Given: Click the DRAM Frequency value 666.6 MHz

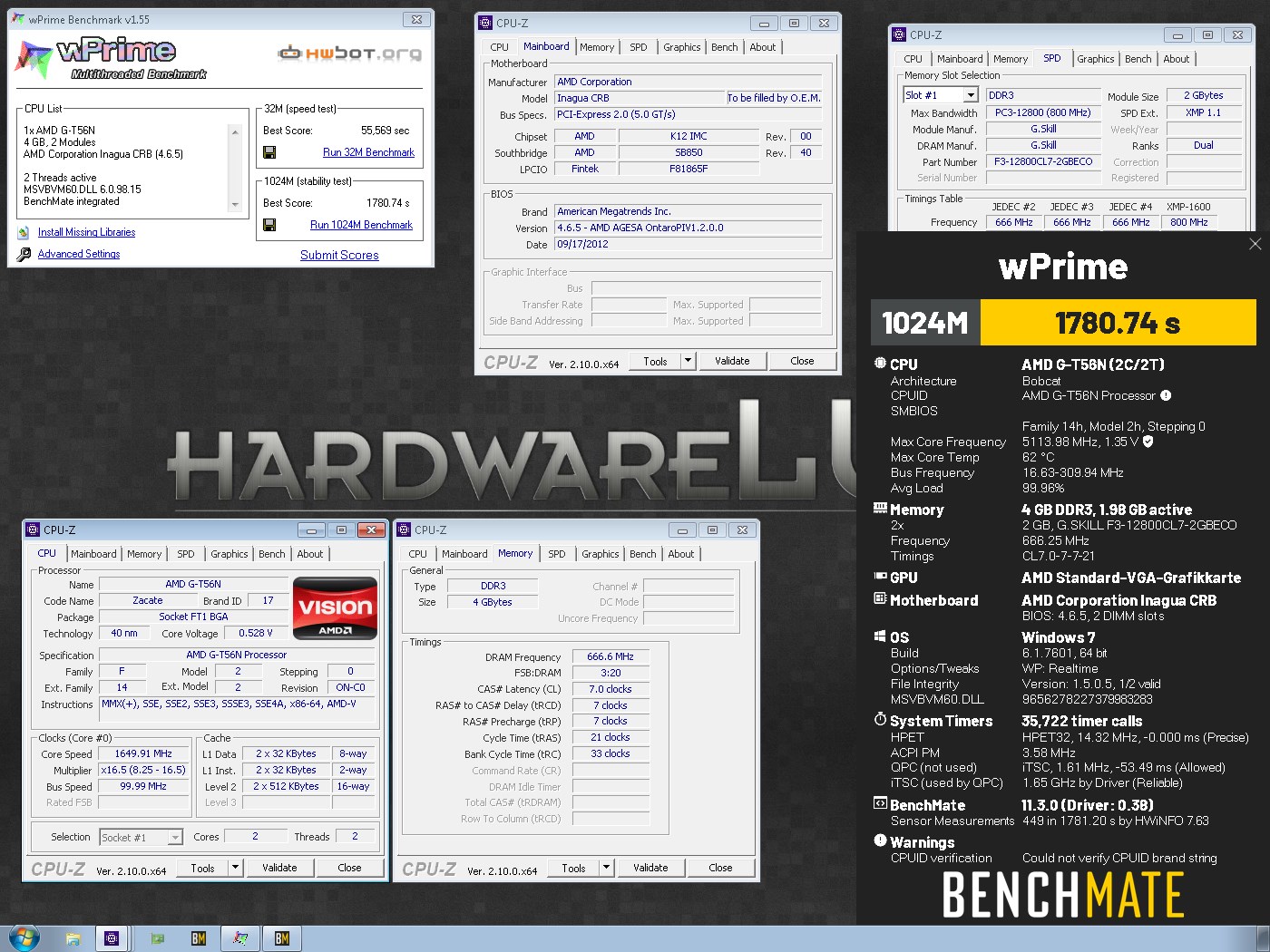Looking at the screenshot, I should pyautogui.click(x=611, y=656).
